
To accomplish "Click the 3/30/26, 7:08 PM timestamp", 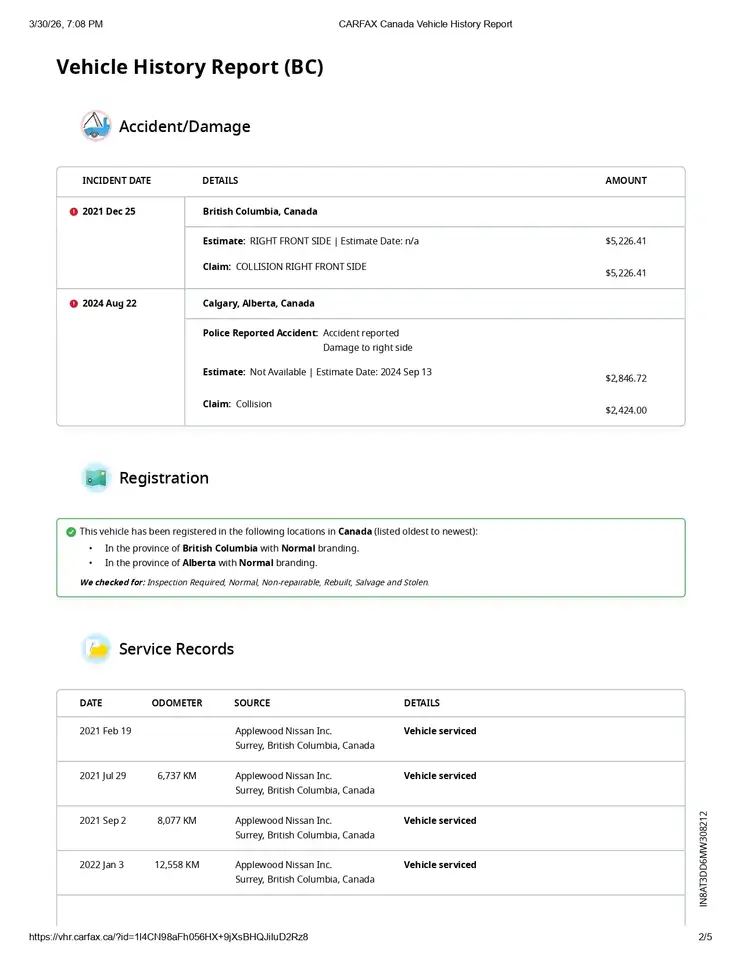I will pos(66,24).
